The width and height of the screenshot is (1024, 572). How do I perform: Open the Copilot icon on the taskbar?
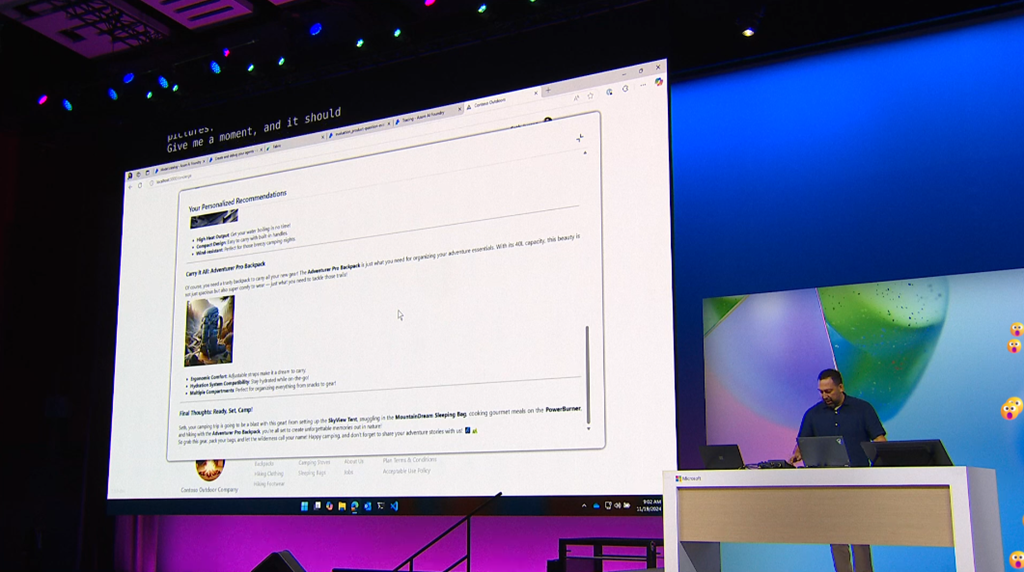[x=330, y=506]
